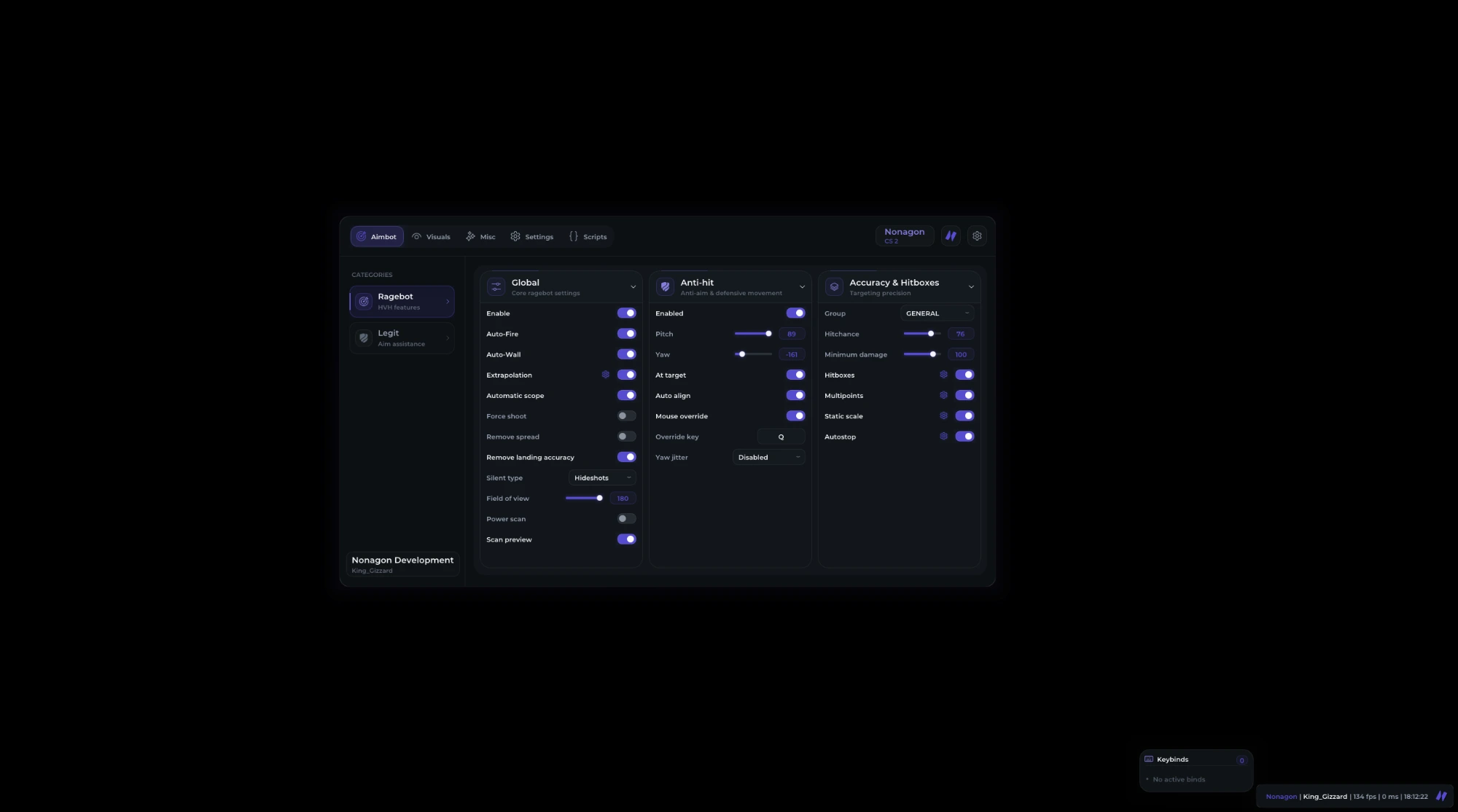Collapse the Anti-hit panel chevron

[802, 287]
